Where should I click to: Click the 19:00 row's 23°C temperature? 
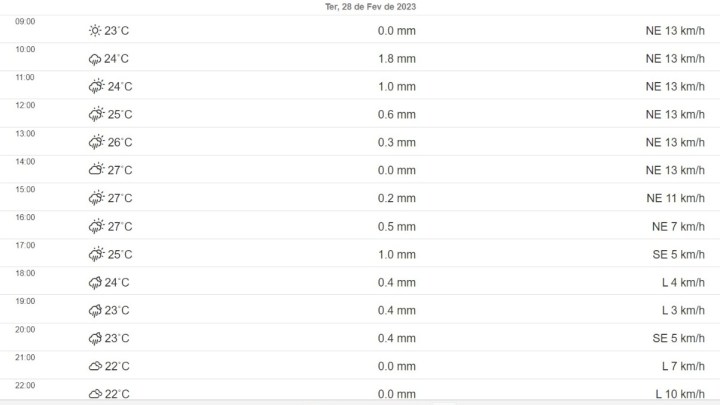tap(117, 310)
